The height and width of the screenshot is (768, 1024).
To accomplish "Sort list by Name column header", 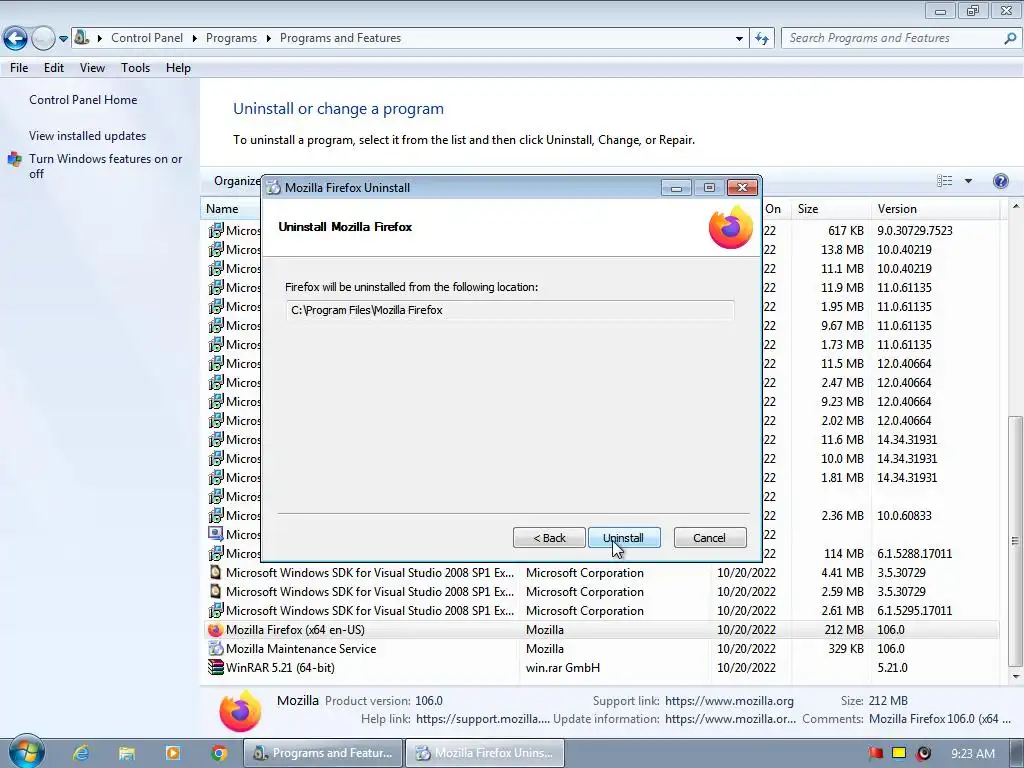I will click(x=222, y=209).
